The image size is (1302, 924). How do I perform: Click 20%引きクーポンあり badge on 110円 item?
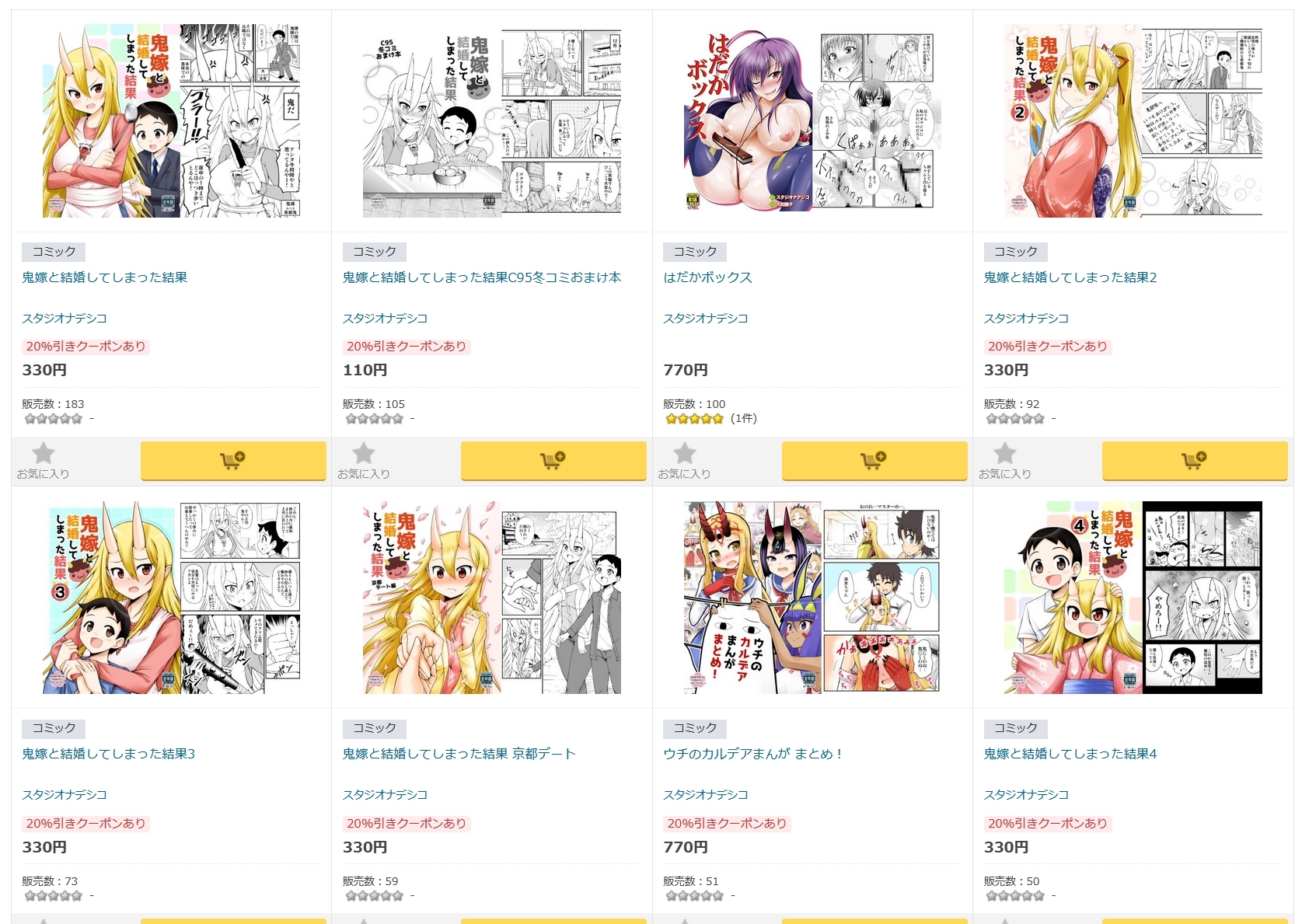(x=407, y=347)
